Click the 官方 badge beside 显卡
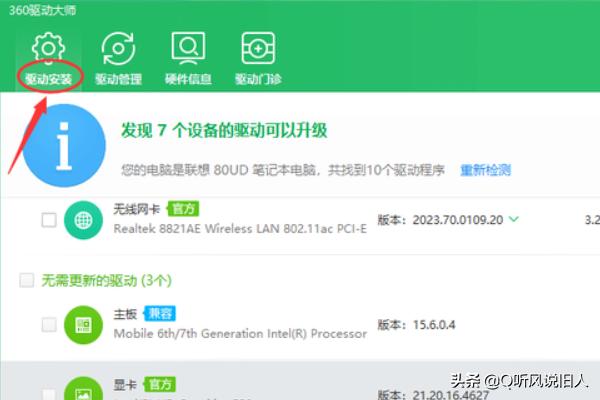Viewport: 600px width, 400px height. pos(160,384)
